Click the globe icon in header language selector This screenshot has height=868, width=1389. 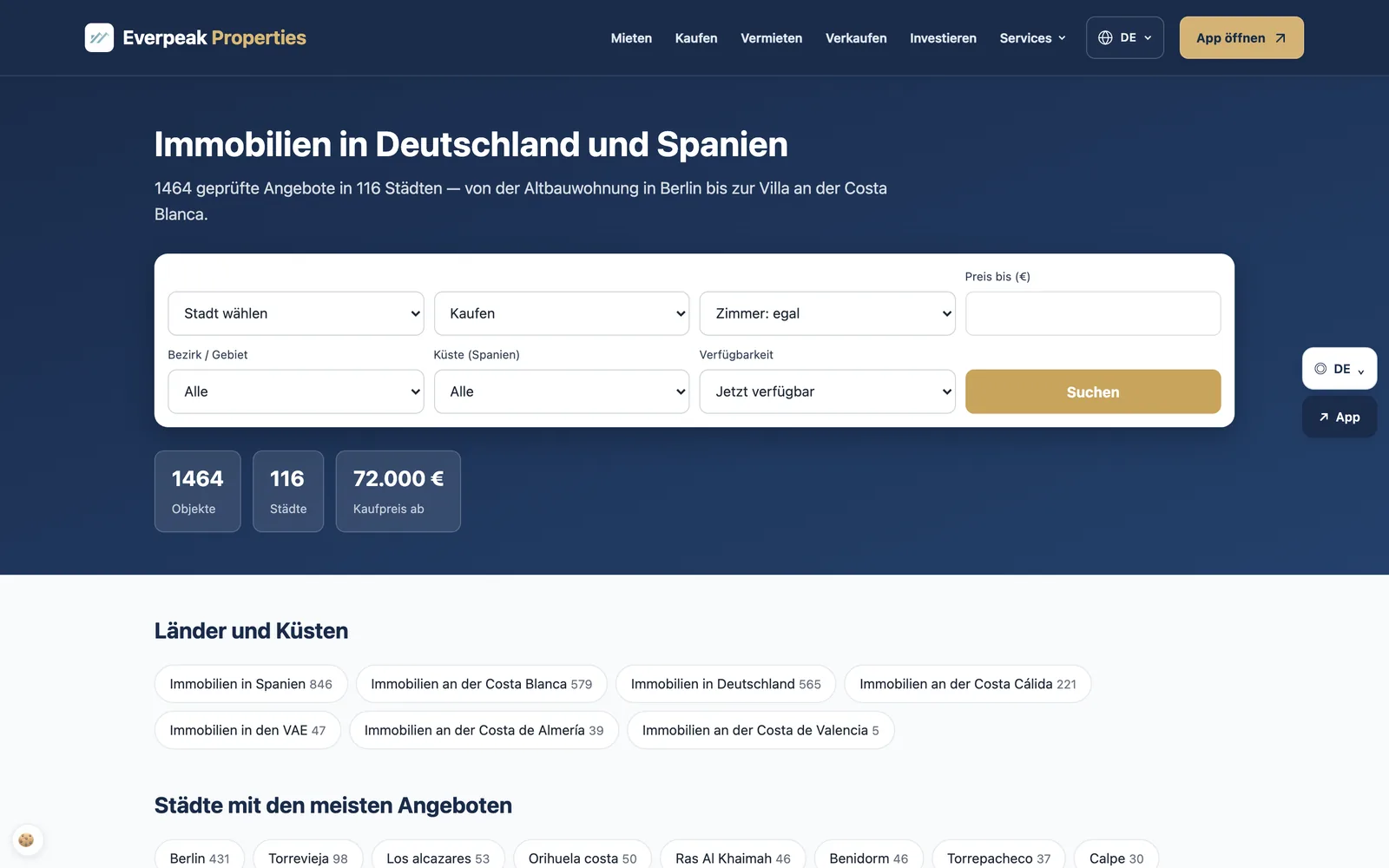(1105, 37)
